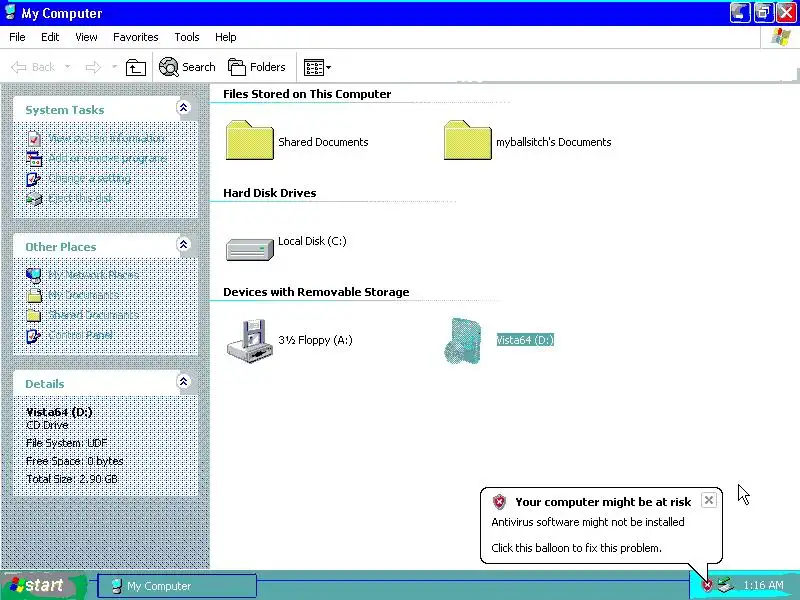Open the Tools menu
The height and width of the screenshot is (600, 800).
[187, 37]
